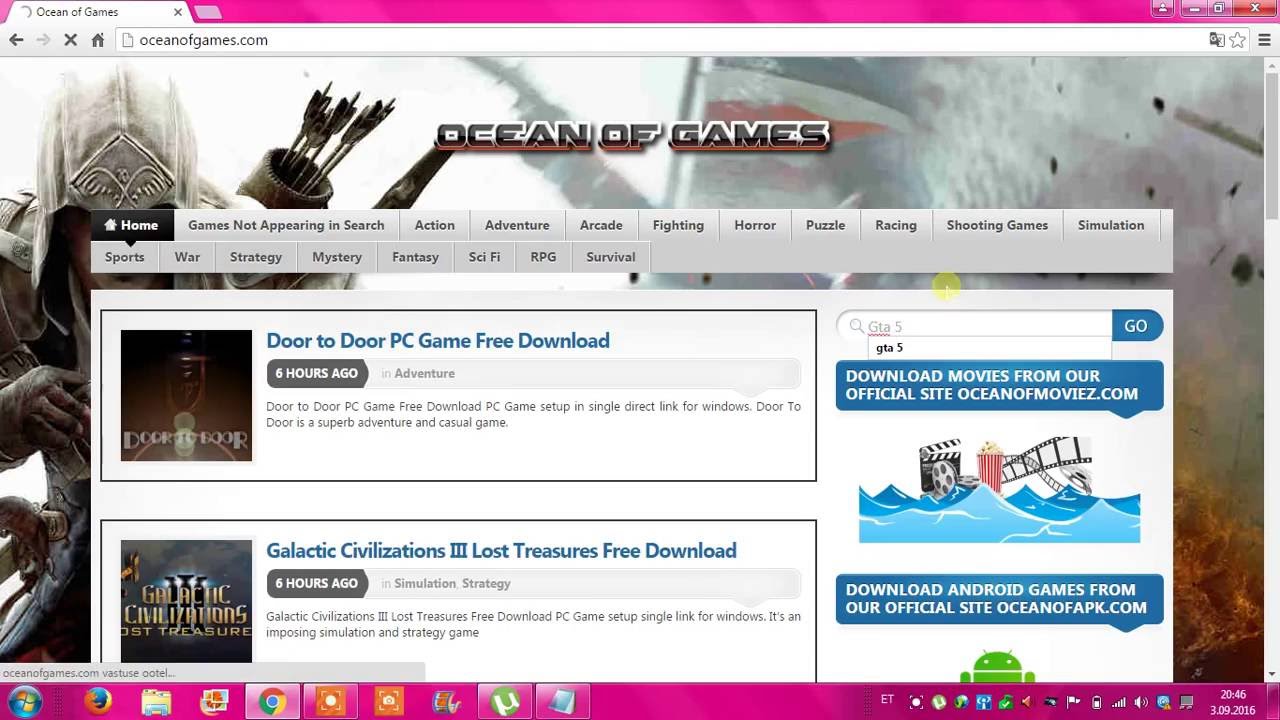Click the translate page icon in address bar
This screenshot has width=1280, height=720.
(1216, 40)
